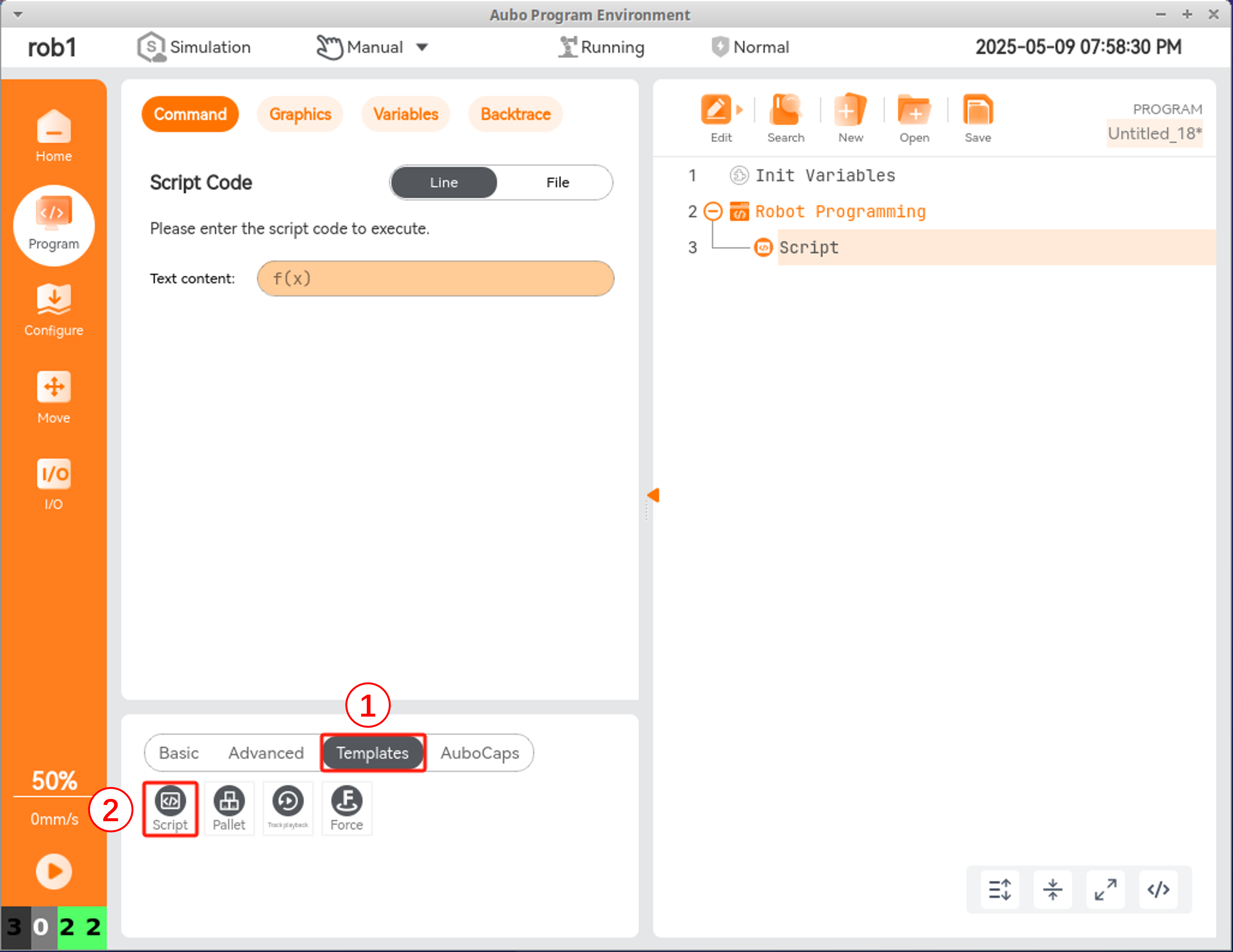1233x952 pixels.
Task: Select the Advanced command category
Action: [x=266, y=753]
